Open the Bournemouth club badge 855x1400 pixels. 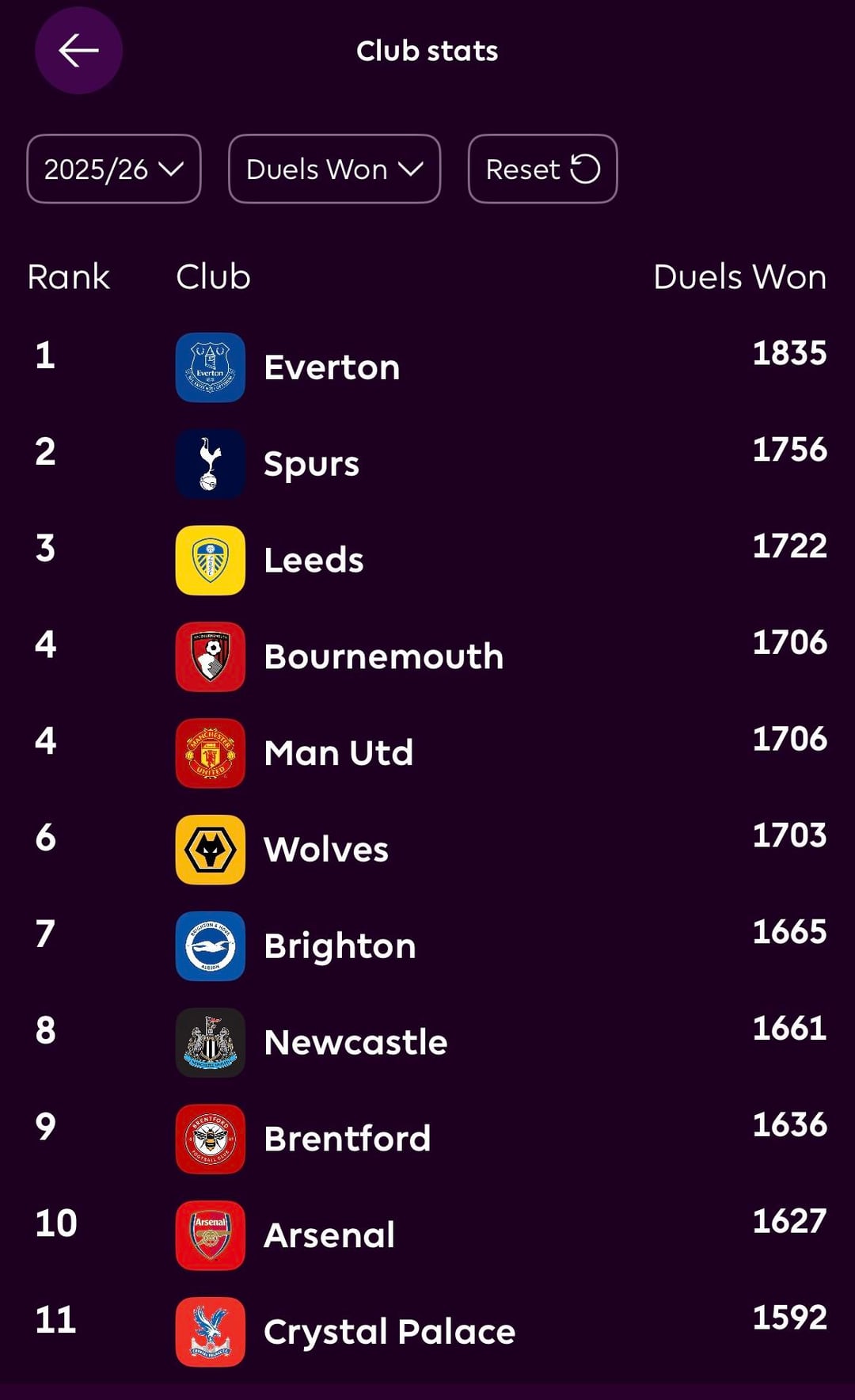pyautogui.click(x=210, y=656)
